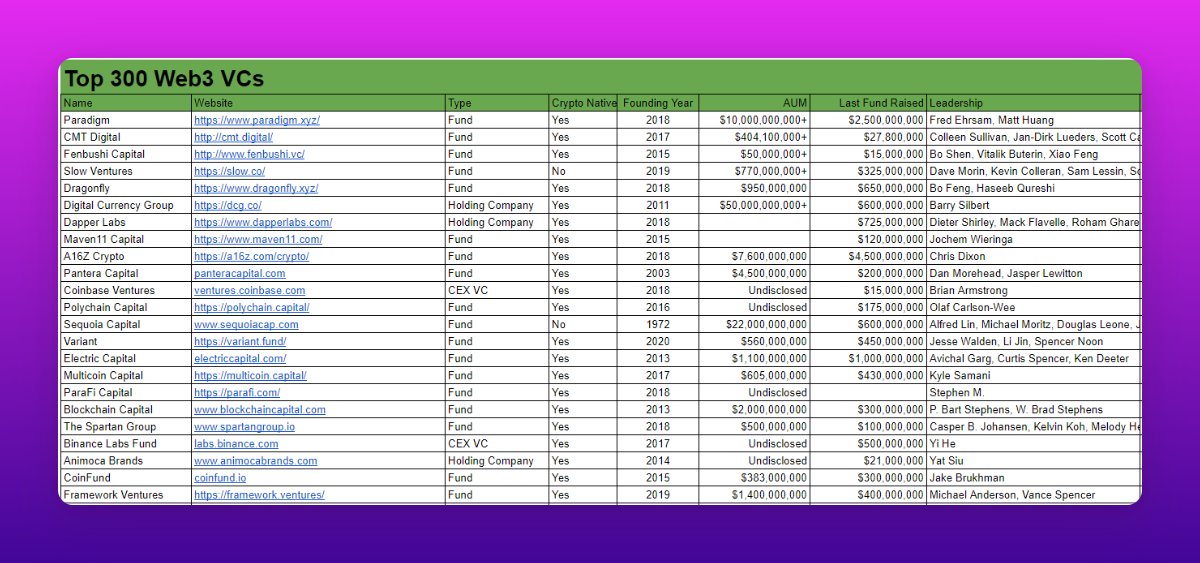The image size is (1200, 563).
Task: Open the slow.co website link
Action: (x=229, y=171)
